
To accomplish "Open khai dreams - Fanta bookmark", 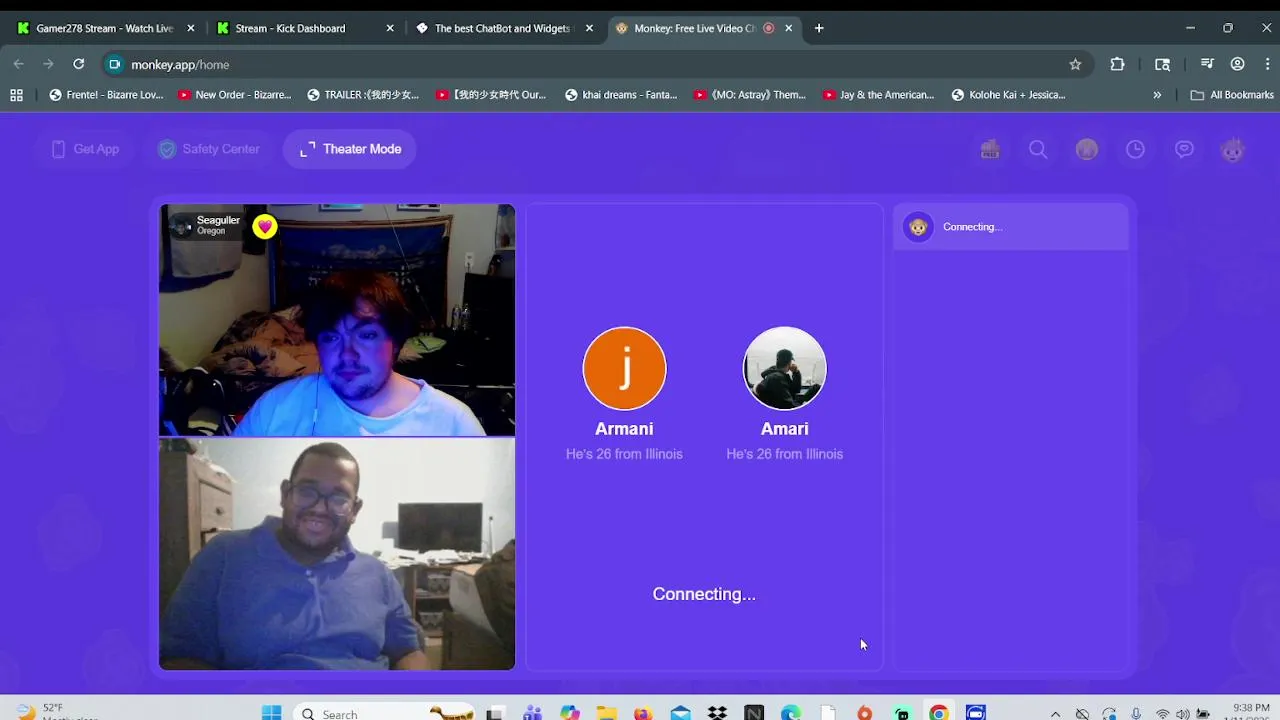I will 621,95.
